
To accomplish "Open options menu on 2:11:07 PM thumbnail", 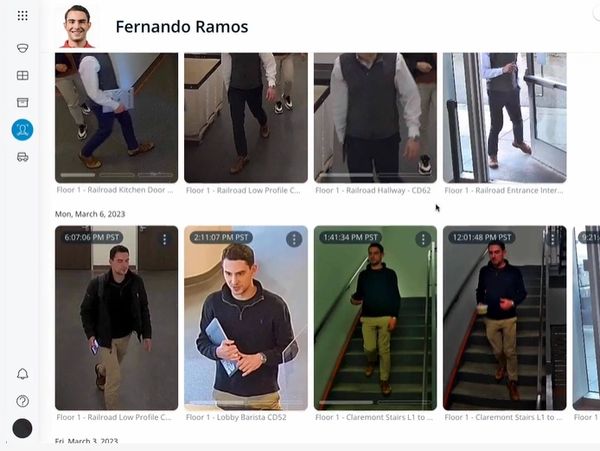I will (294, 239).
